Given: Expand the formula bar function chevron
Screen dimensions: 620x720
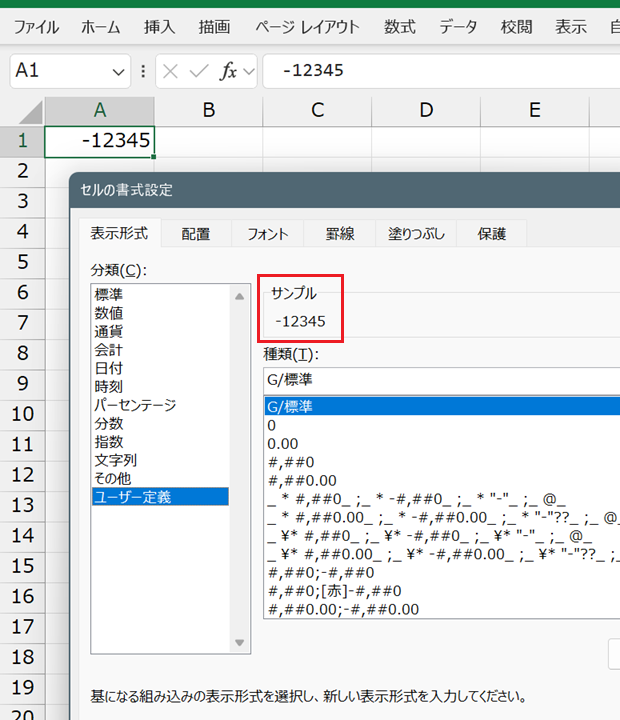Looking at the screenshot, I should pyautogui.click(x=248, y=71).
